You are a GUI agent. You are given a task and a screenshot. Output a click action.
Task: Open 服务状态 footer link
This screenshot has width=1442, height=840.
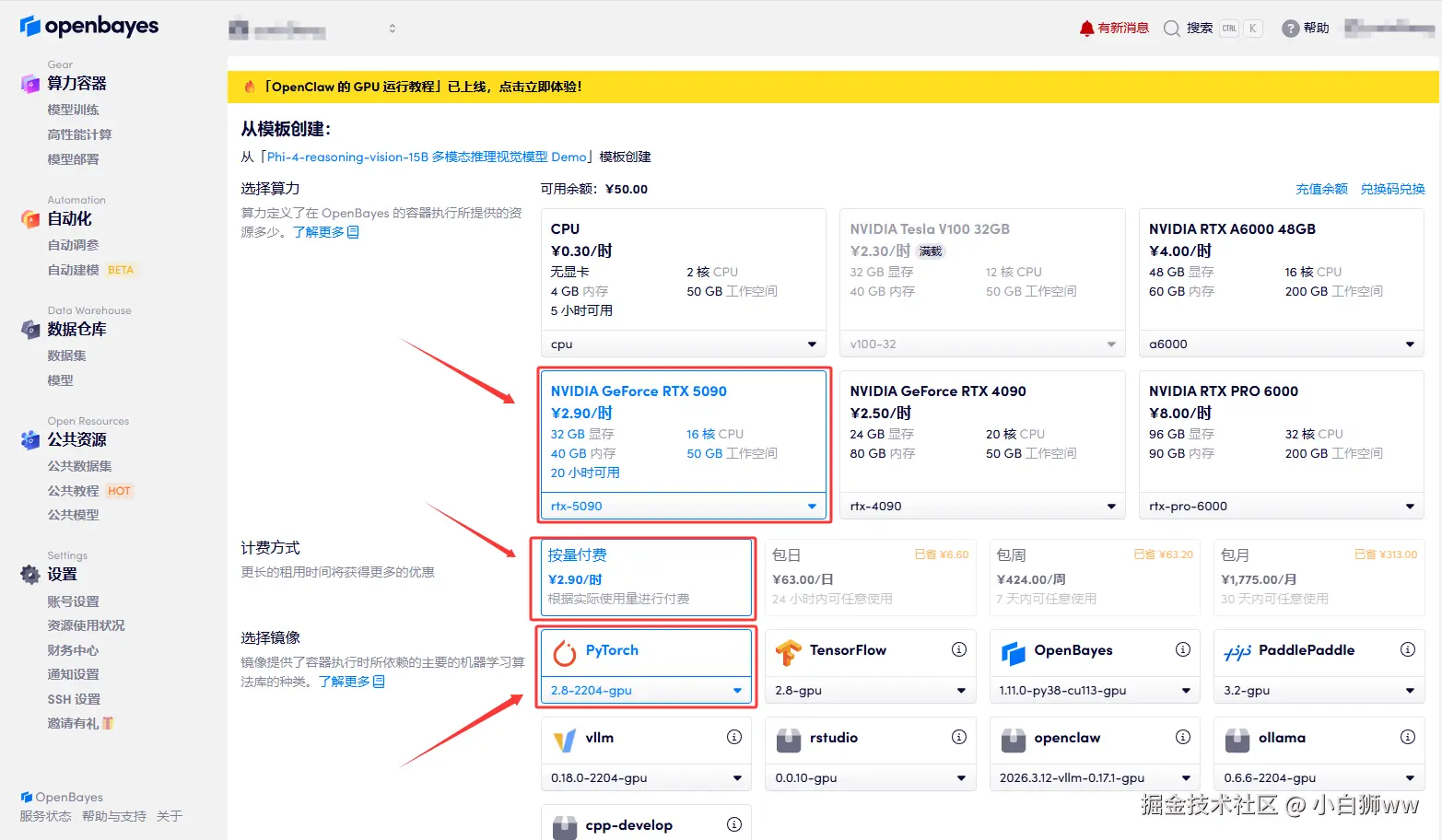coord(45,816)
